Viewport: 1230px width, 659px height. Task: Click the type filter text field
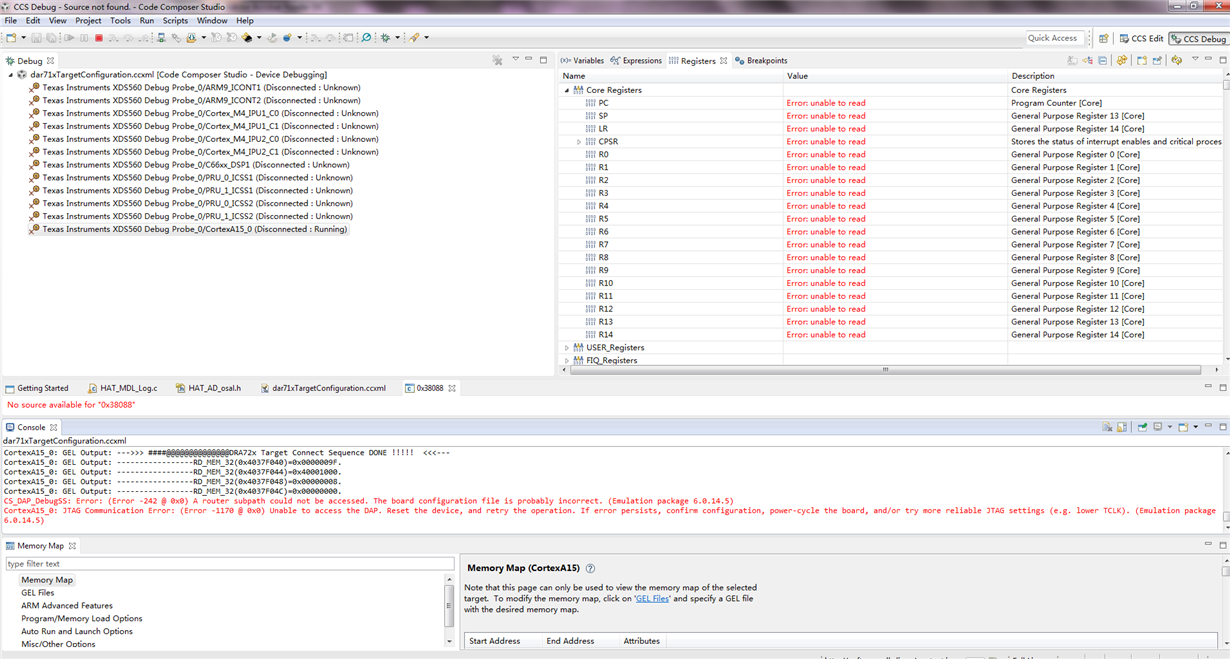tap(229, 564)
